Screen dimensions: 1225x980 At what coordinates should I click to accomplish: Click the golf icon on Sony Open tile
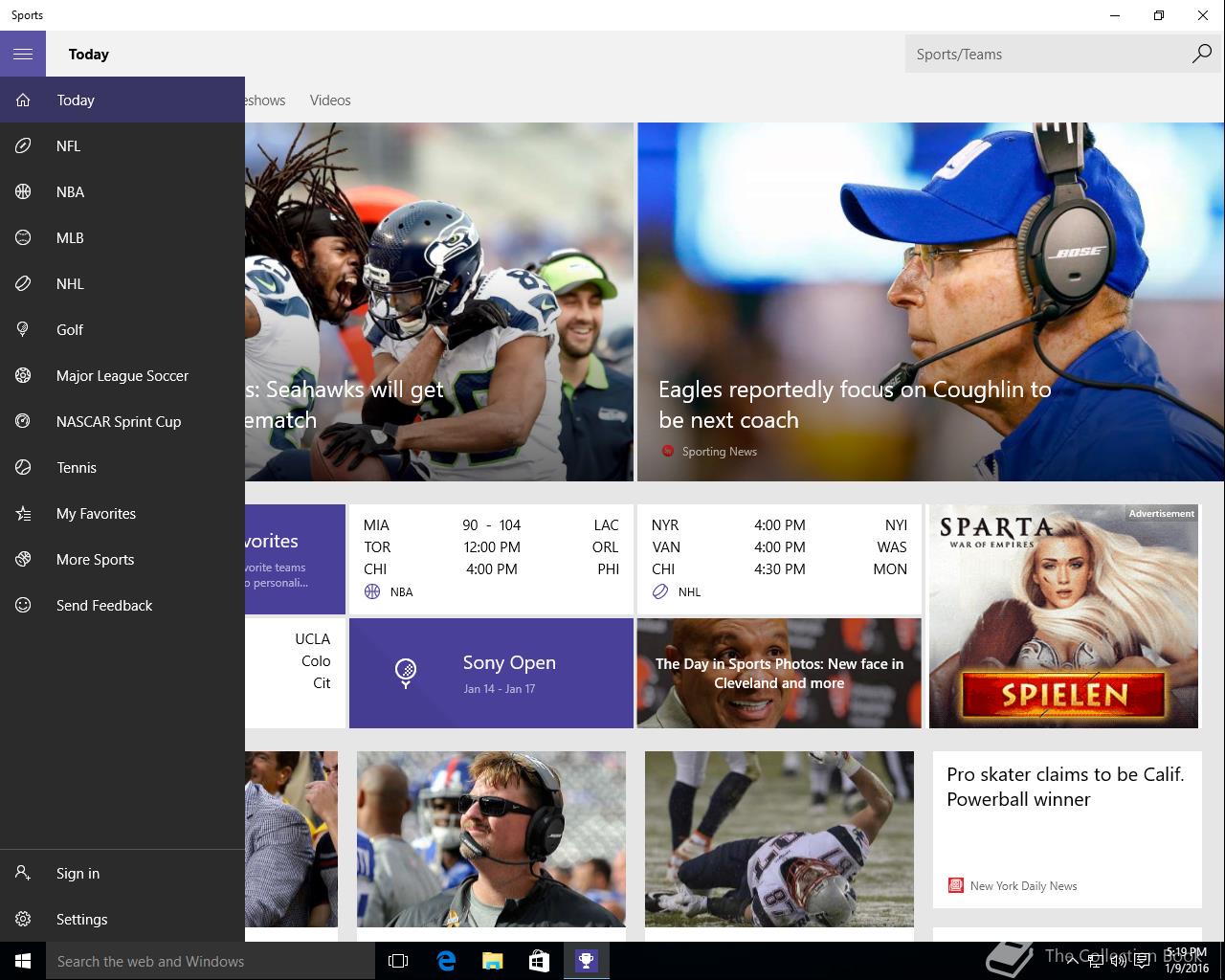pos(406,673)
